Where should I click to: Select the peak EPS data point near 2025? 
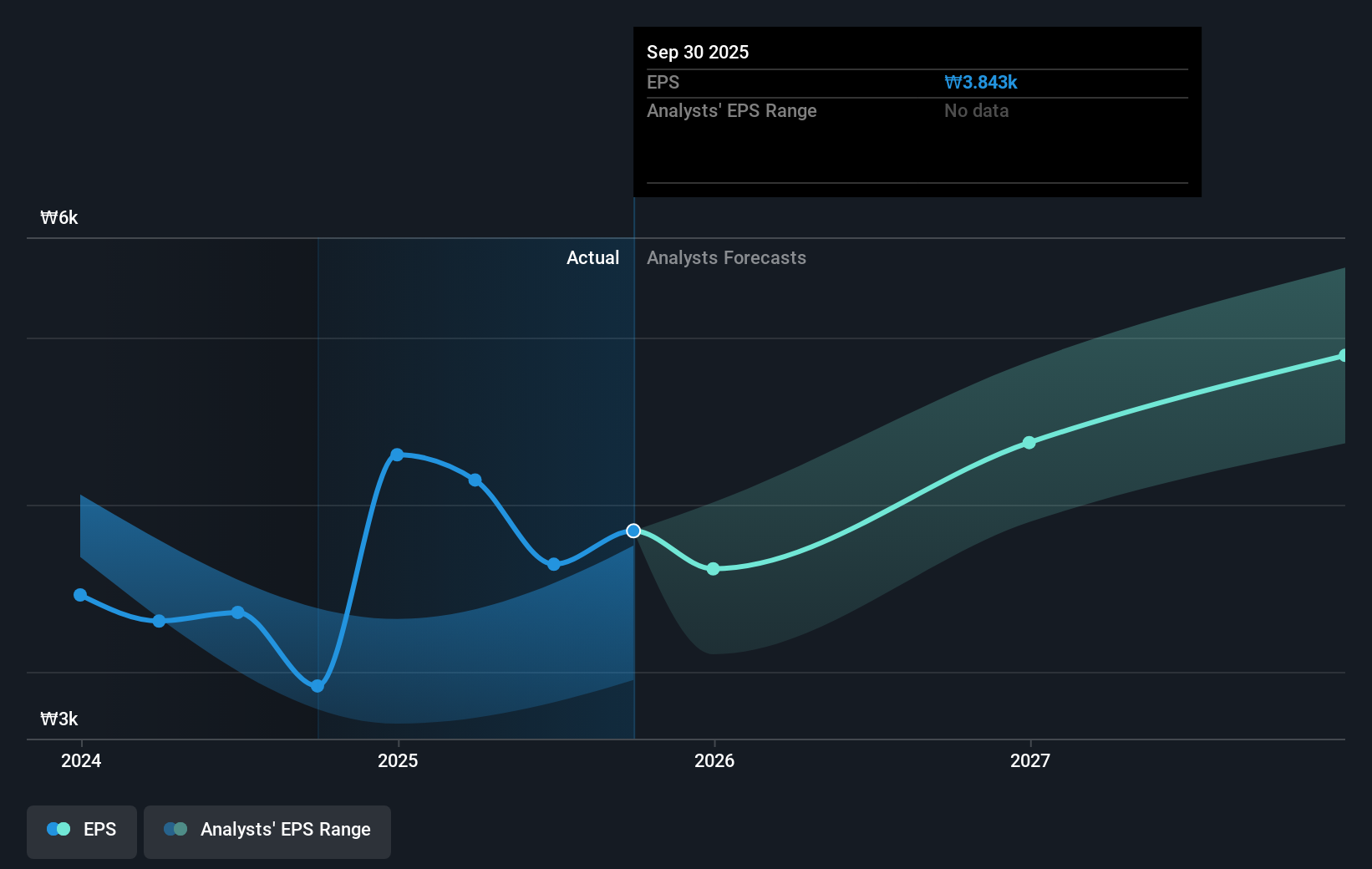pos(397,454)
